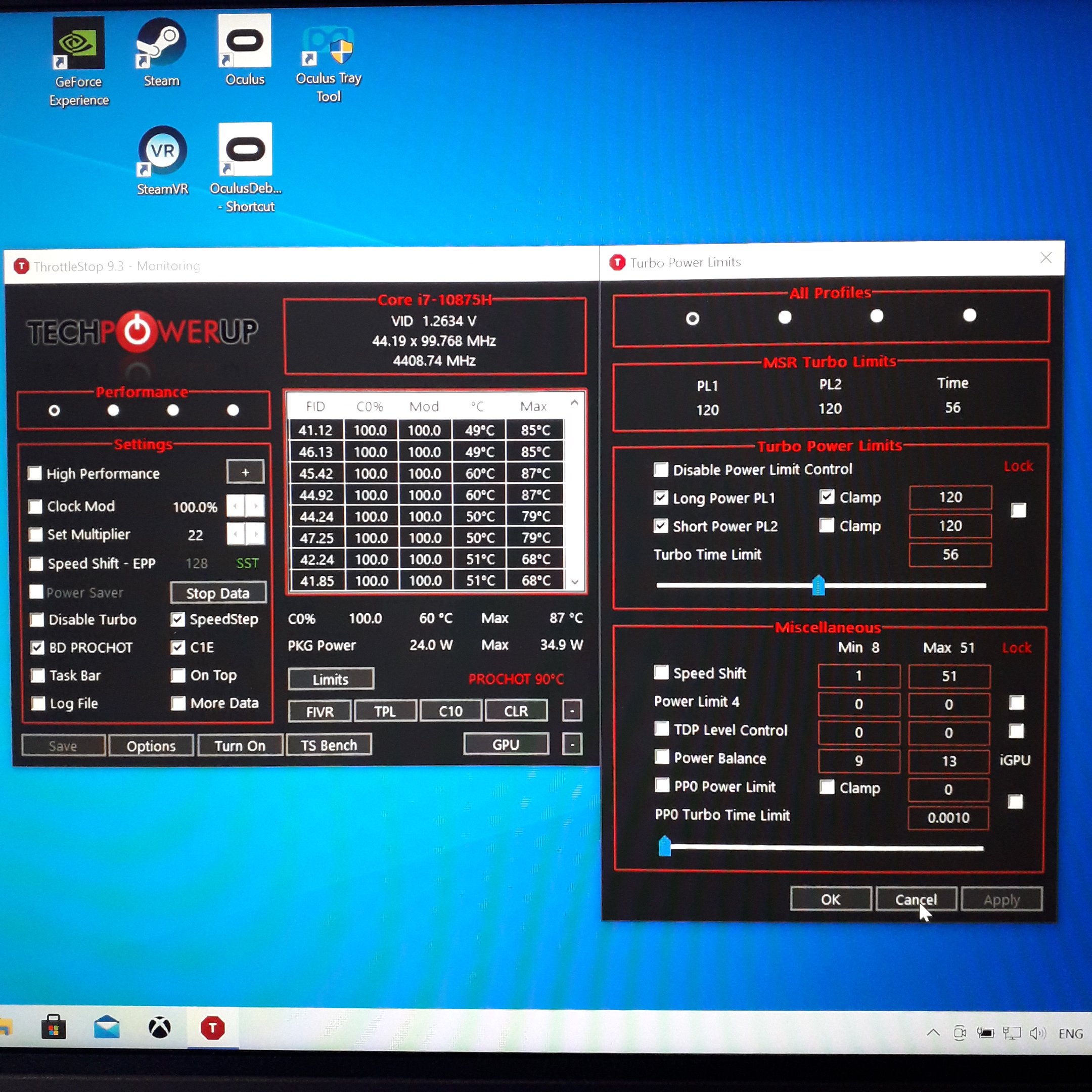Click the C10 button
The image size is (1092, 1092).
pos(450,711)
